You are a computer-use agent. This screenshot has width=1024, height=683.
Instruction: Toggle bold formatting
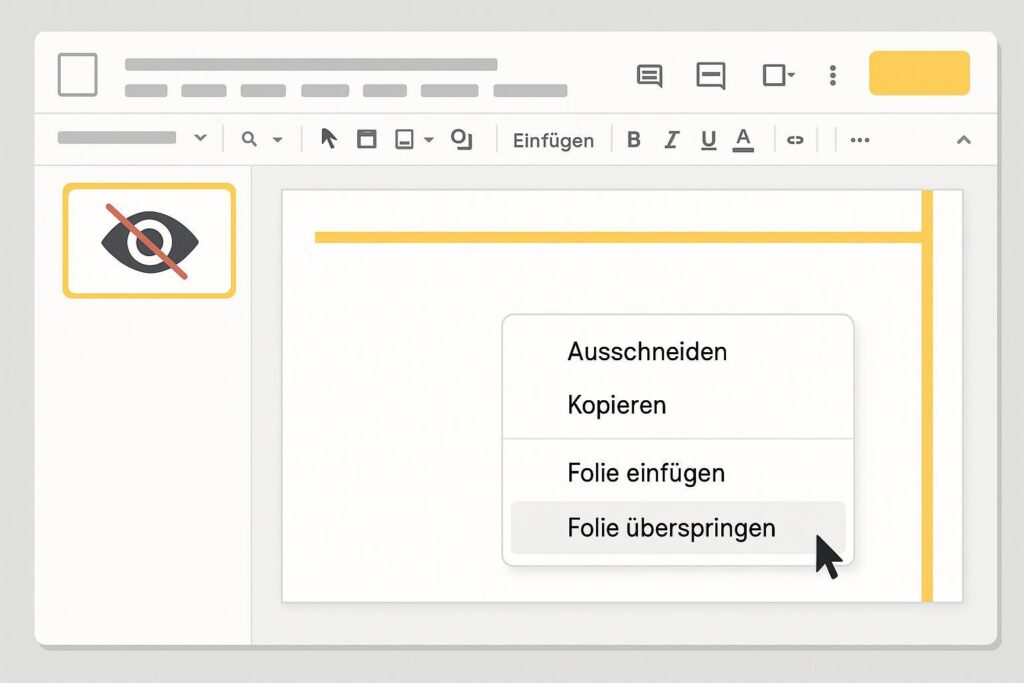(x=633, y=140)
